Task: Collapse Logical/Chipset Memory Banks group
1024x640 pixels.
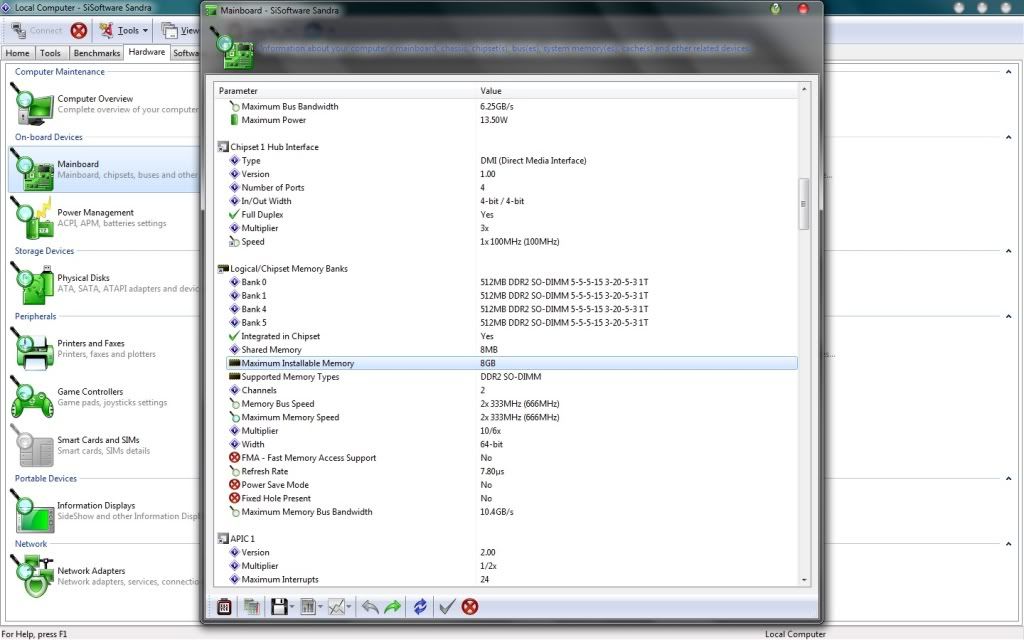Action: point(223,268)
